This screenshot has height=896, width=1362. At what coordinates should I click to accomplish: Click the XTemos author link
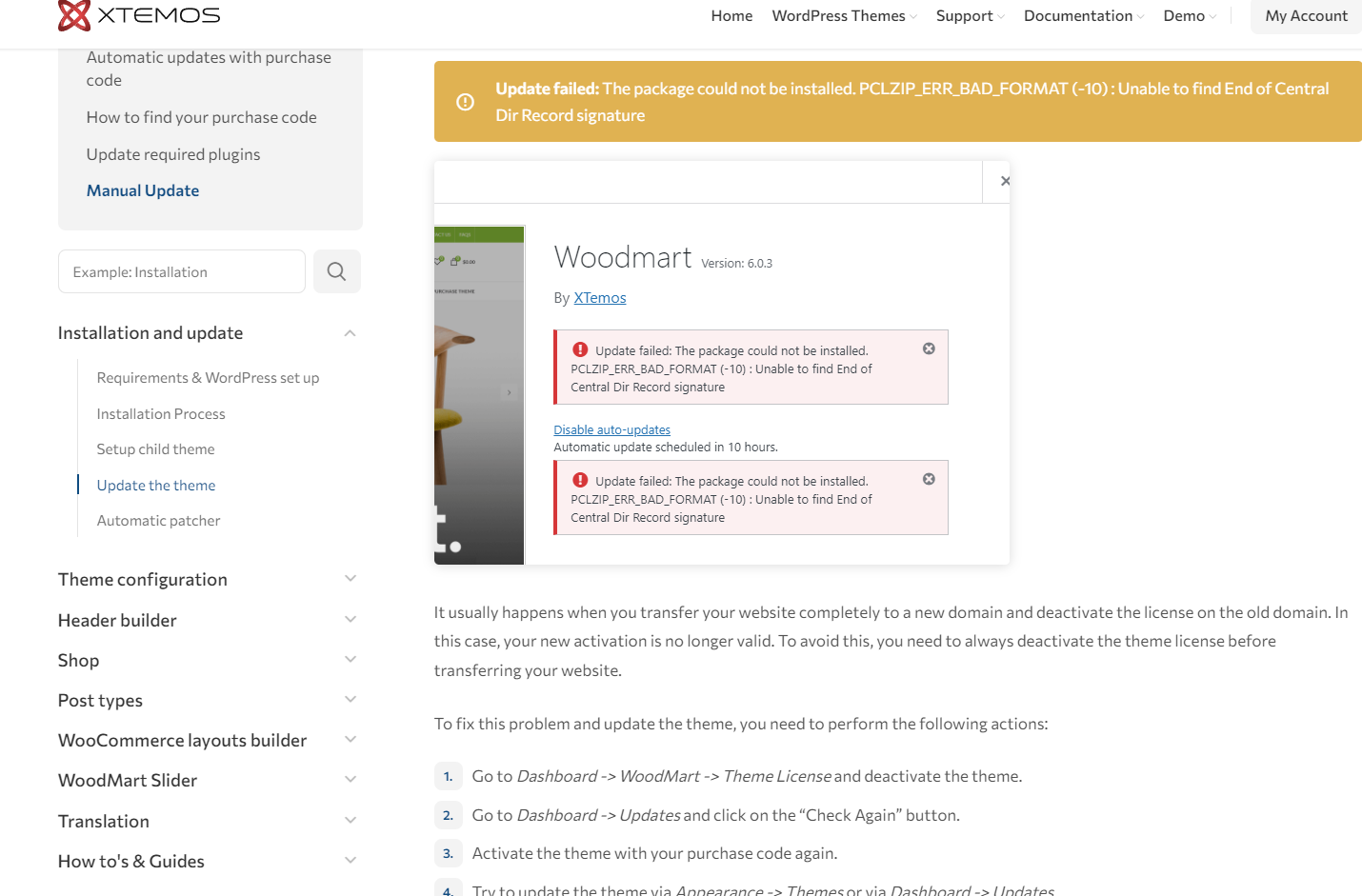click(x=600, y=298)
